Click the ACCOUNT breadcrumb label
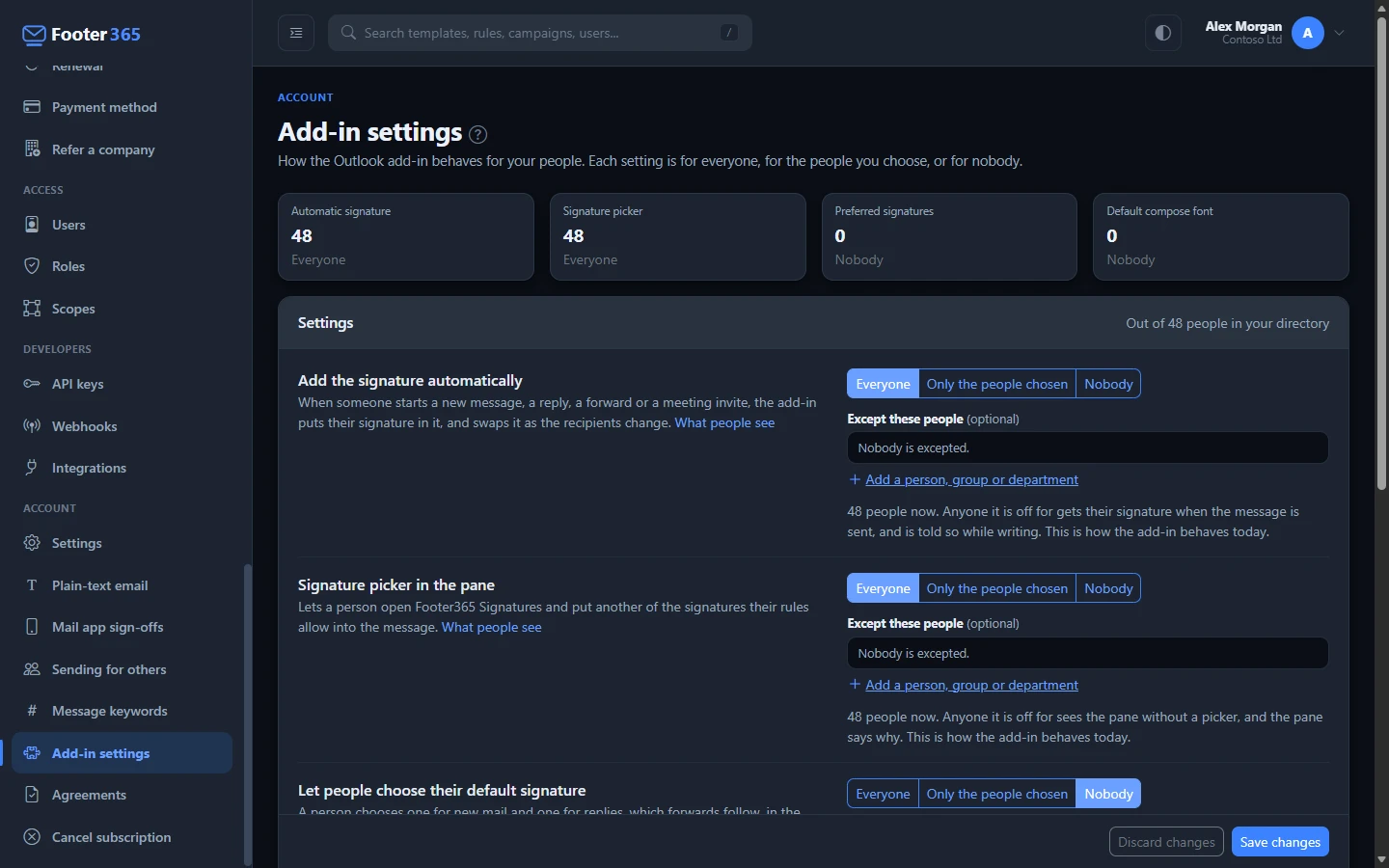 (306, 97)
